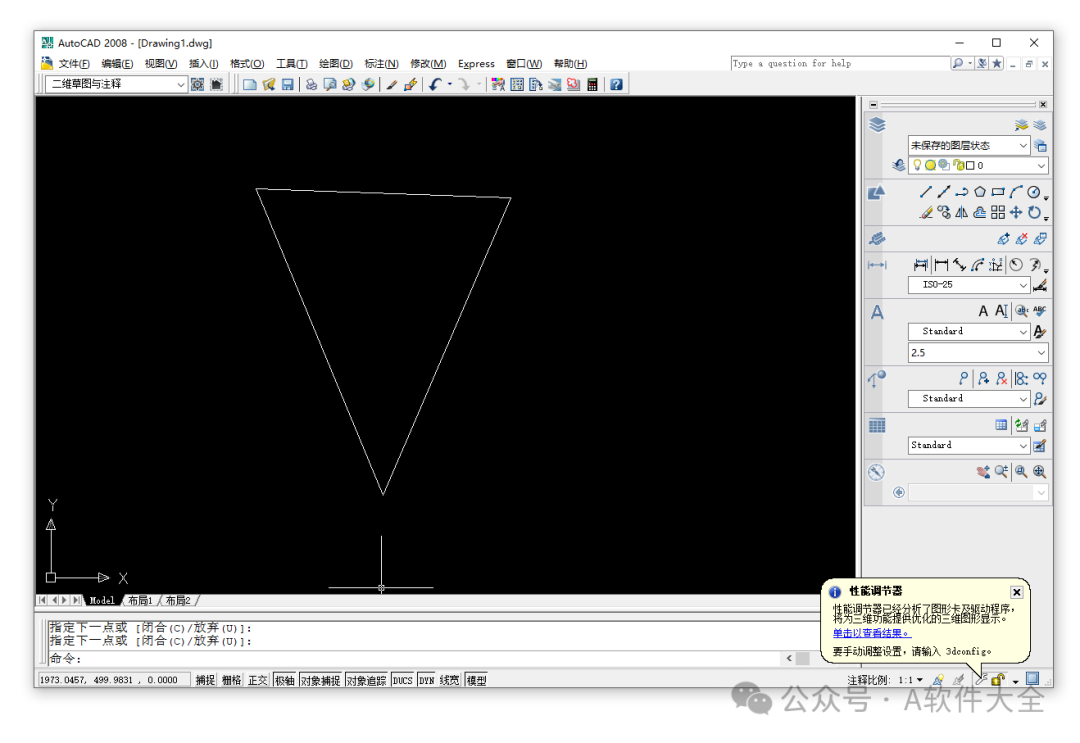Screen dimensions: 1080x743
Task: Toggle 栅格 grid display in status bar
Action: coord(231,680)
